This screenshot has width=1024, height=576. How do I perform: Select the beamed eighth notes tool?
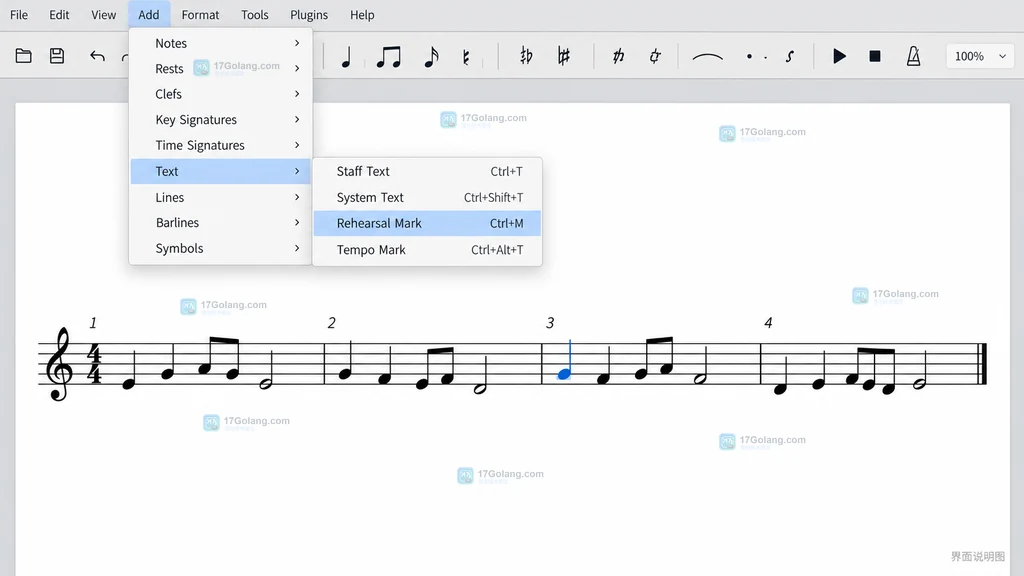tap(389, 57)
